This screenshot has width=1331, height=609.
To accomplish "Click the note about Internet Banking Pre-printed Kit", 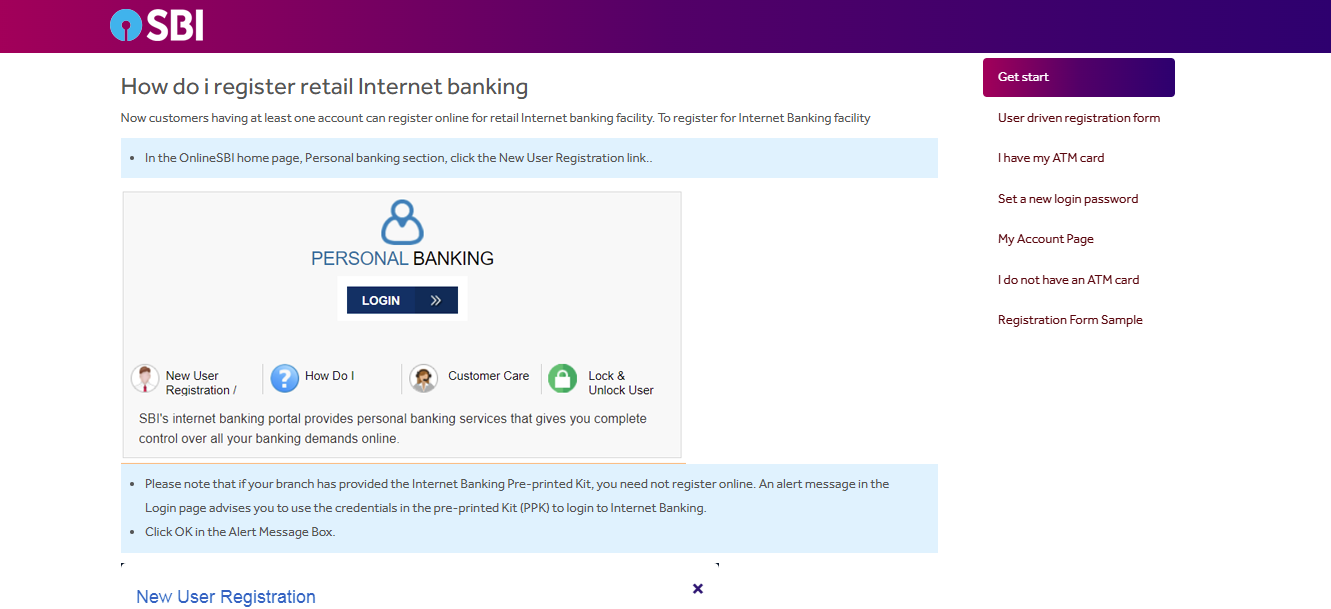I will pyautogui.click(x=517, y=496).
